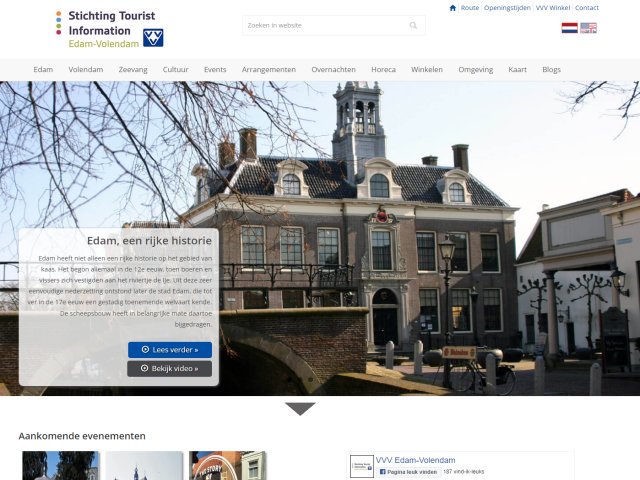Open the Volendam menu item

[85, 70]
